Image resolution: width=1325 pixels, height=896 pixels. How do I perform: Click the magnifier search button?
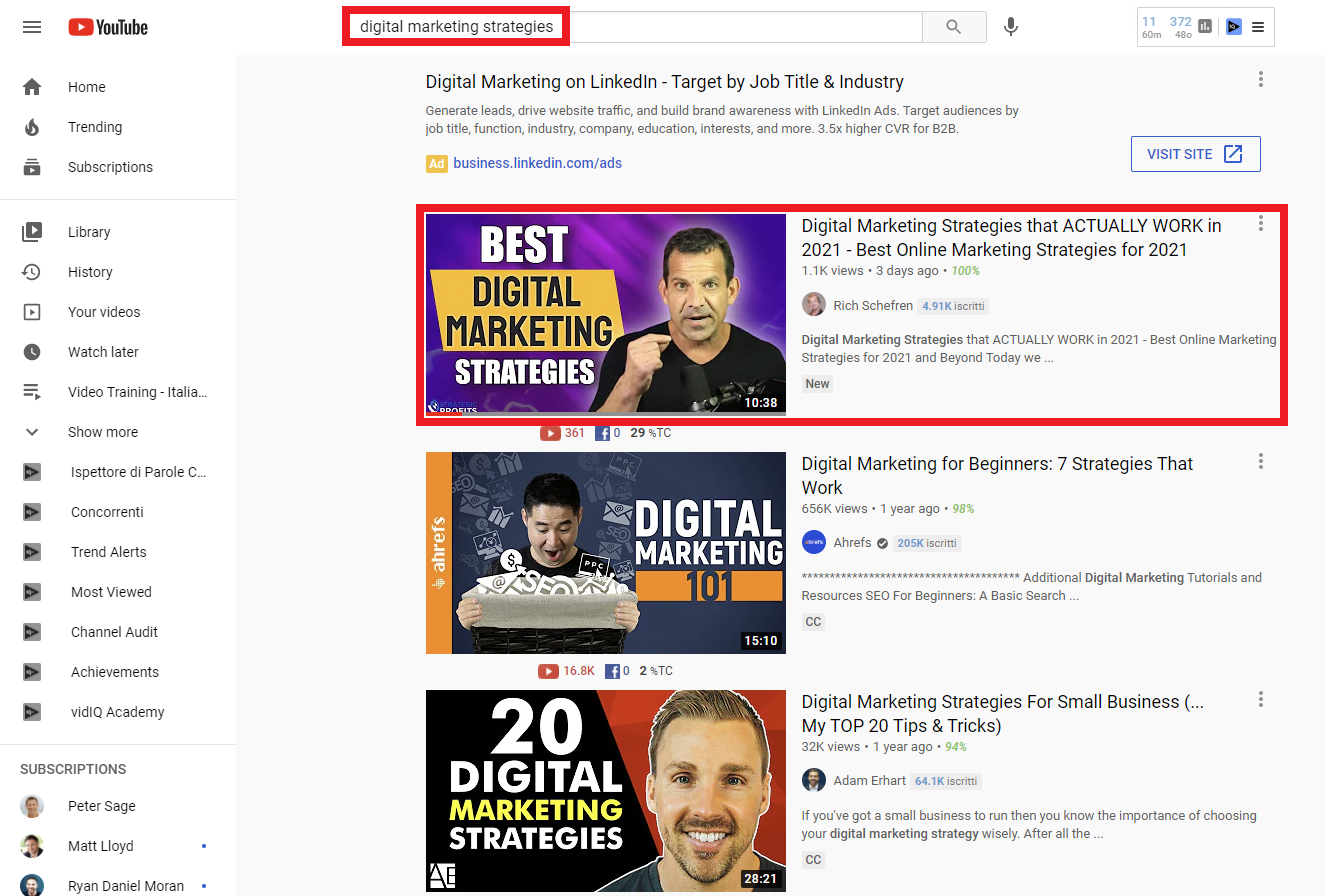pos(954,27)
